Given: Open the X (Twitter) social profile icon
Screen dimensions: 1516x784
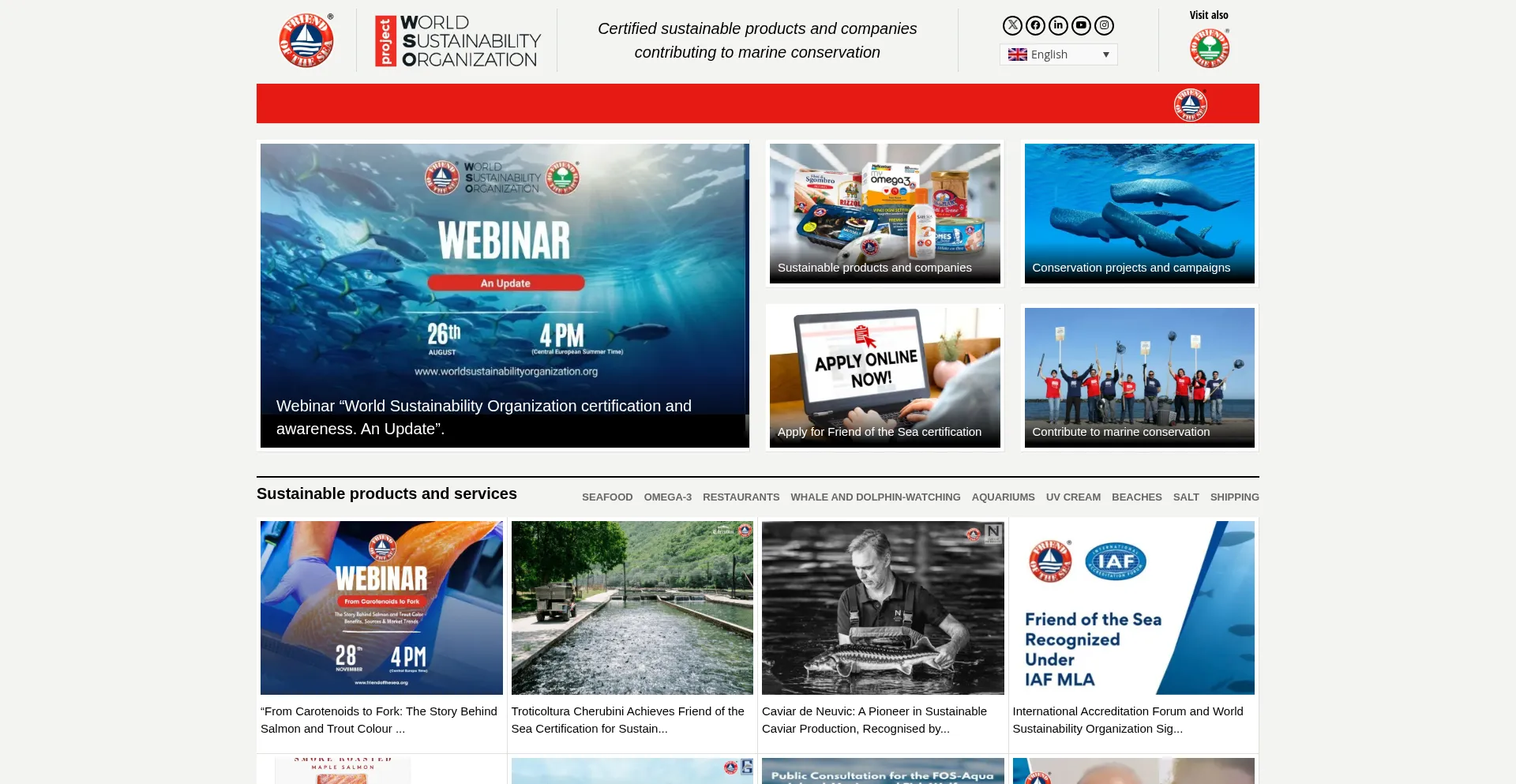Looking at the screenshot, I should point(1012,25).
